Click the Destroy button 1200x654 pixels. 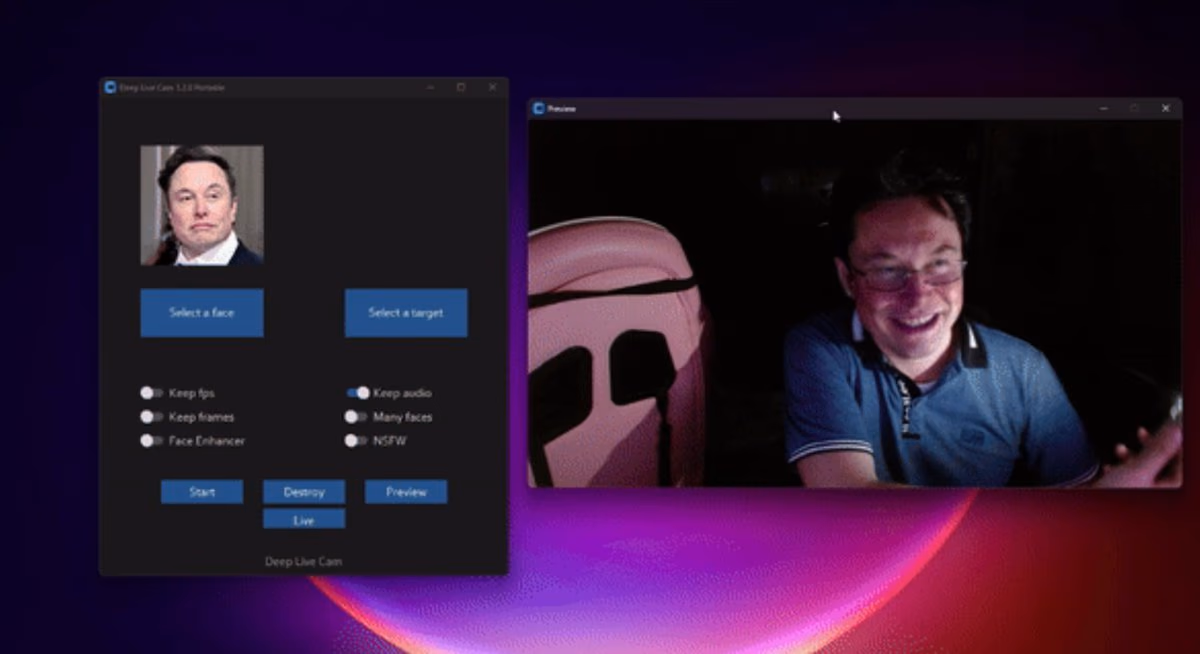coord(304,492)
